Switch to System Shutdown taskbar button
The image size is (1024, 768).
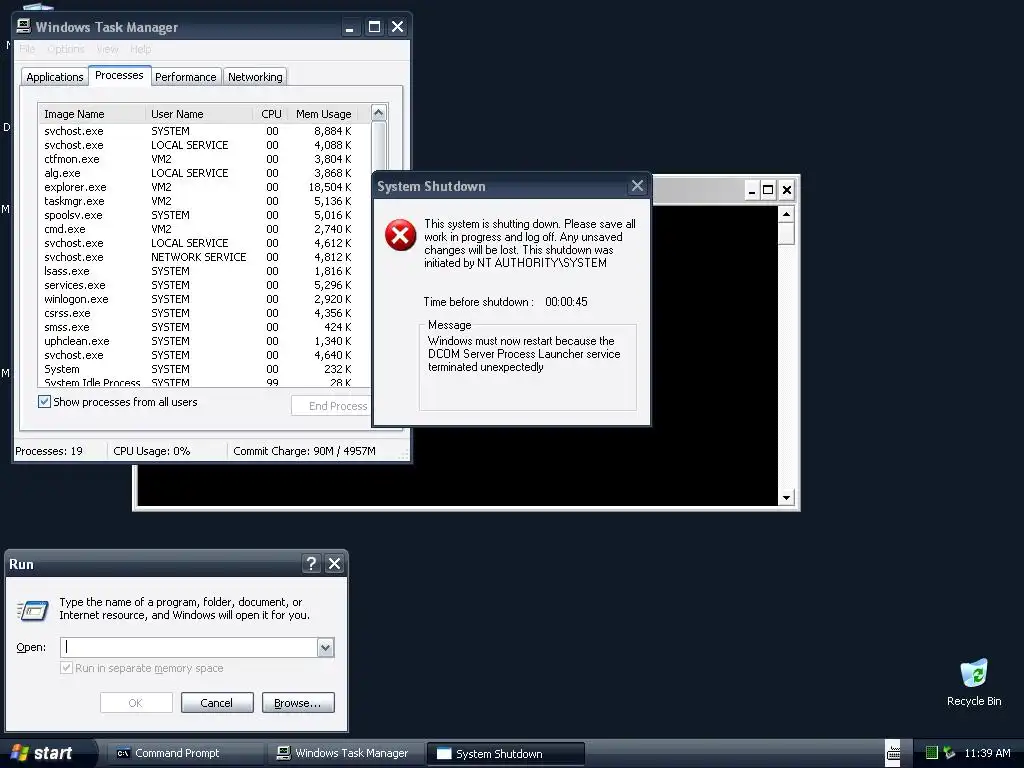pyautogui.click(x=505, y=754)
